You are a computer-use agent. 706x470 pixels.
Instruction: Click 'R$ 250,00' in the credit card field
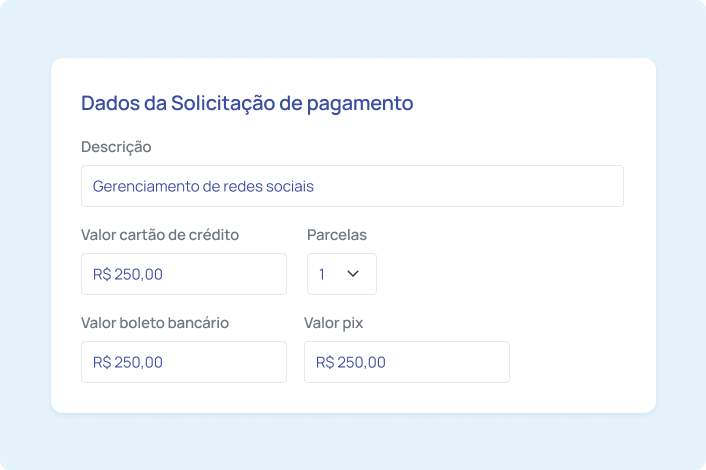[127, 274]
